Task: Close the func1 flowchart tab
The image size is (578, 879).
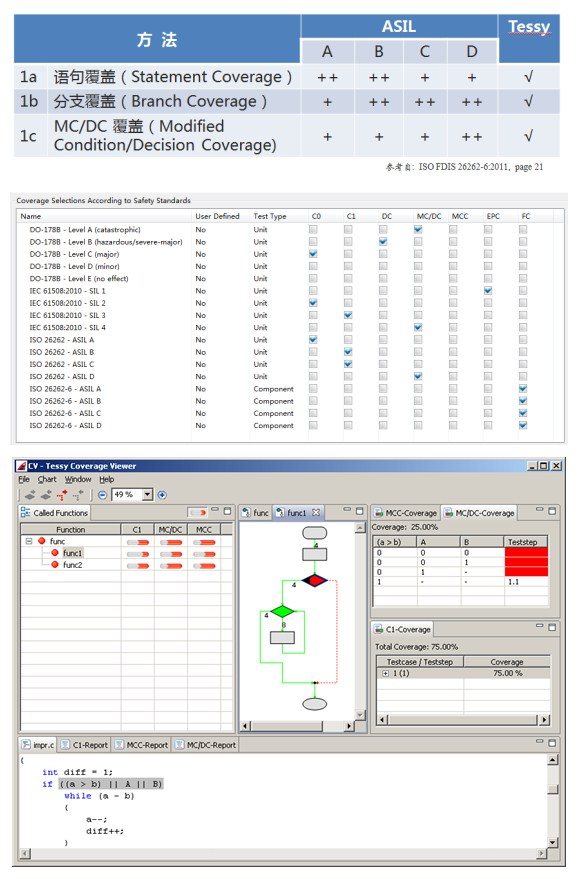Action: pyautogui.click(x=316, y=512)
